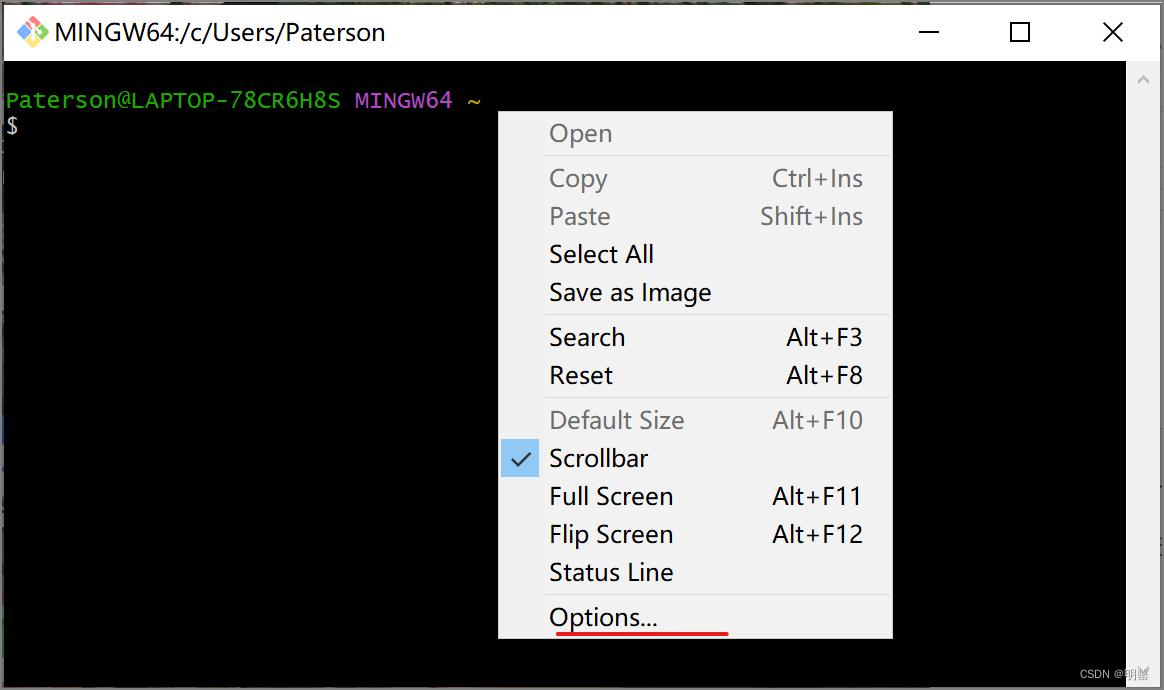
Task: Switch to Full Screen via menu
Action: pos(695,496)
